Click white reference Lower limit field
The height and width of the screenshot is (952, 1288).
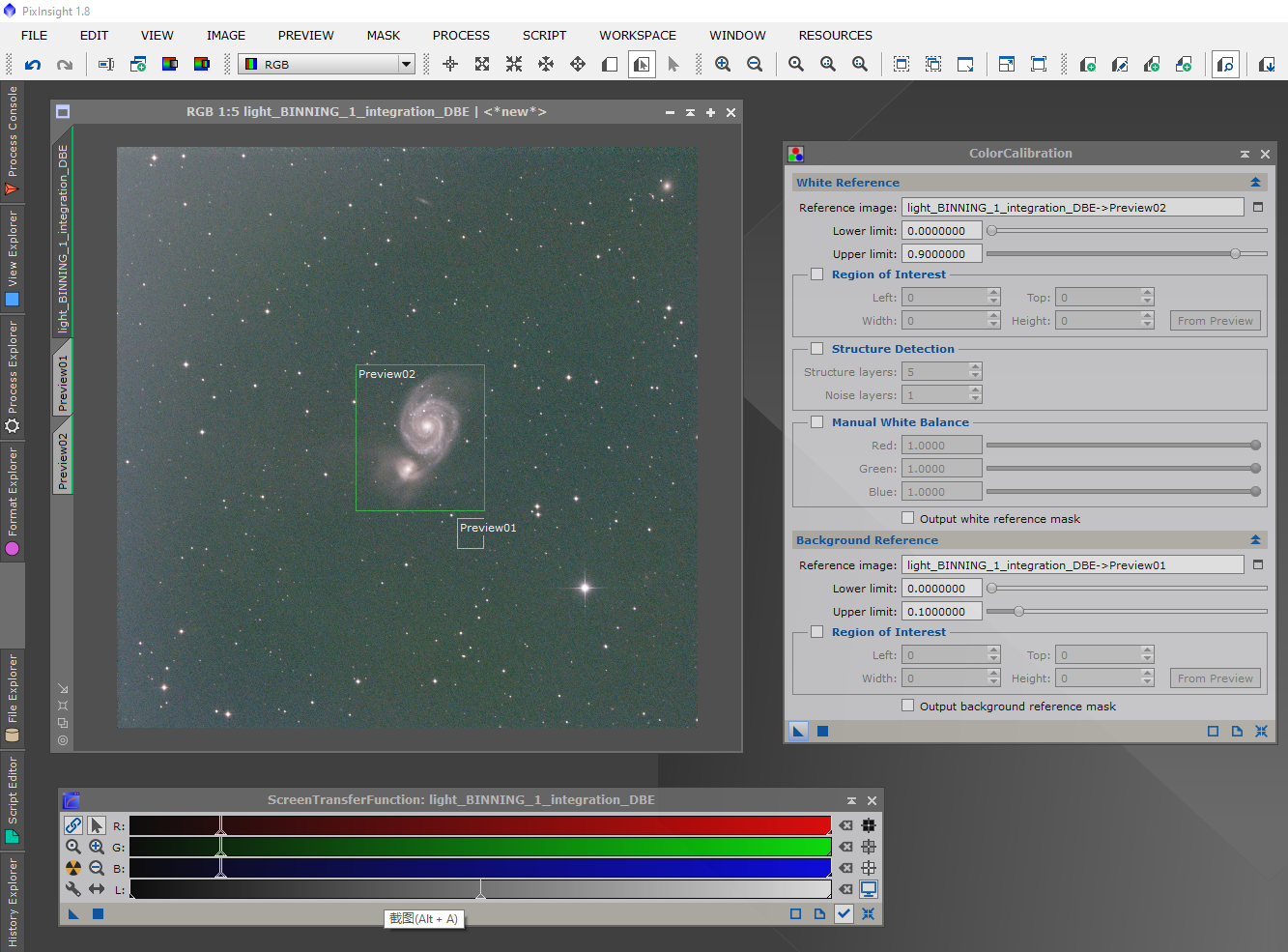pos(942,231)
